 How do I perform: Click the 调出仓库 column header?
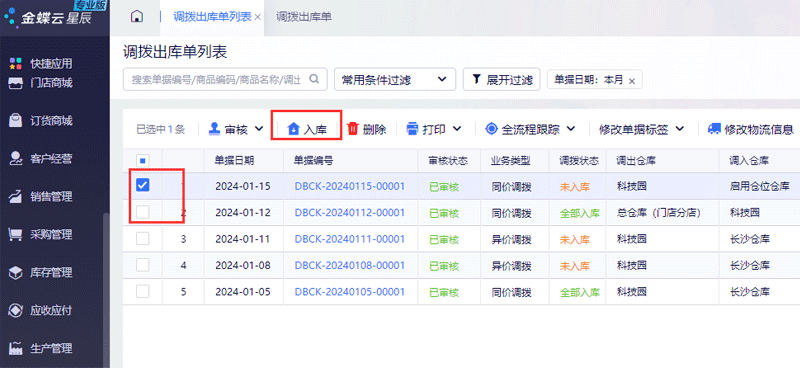pos(636,161)
